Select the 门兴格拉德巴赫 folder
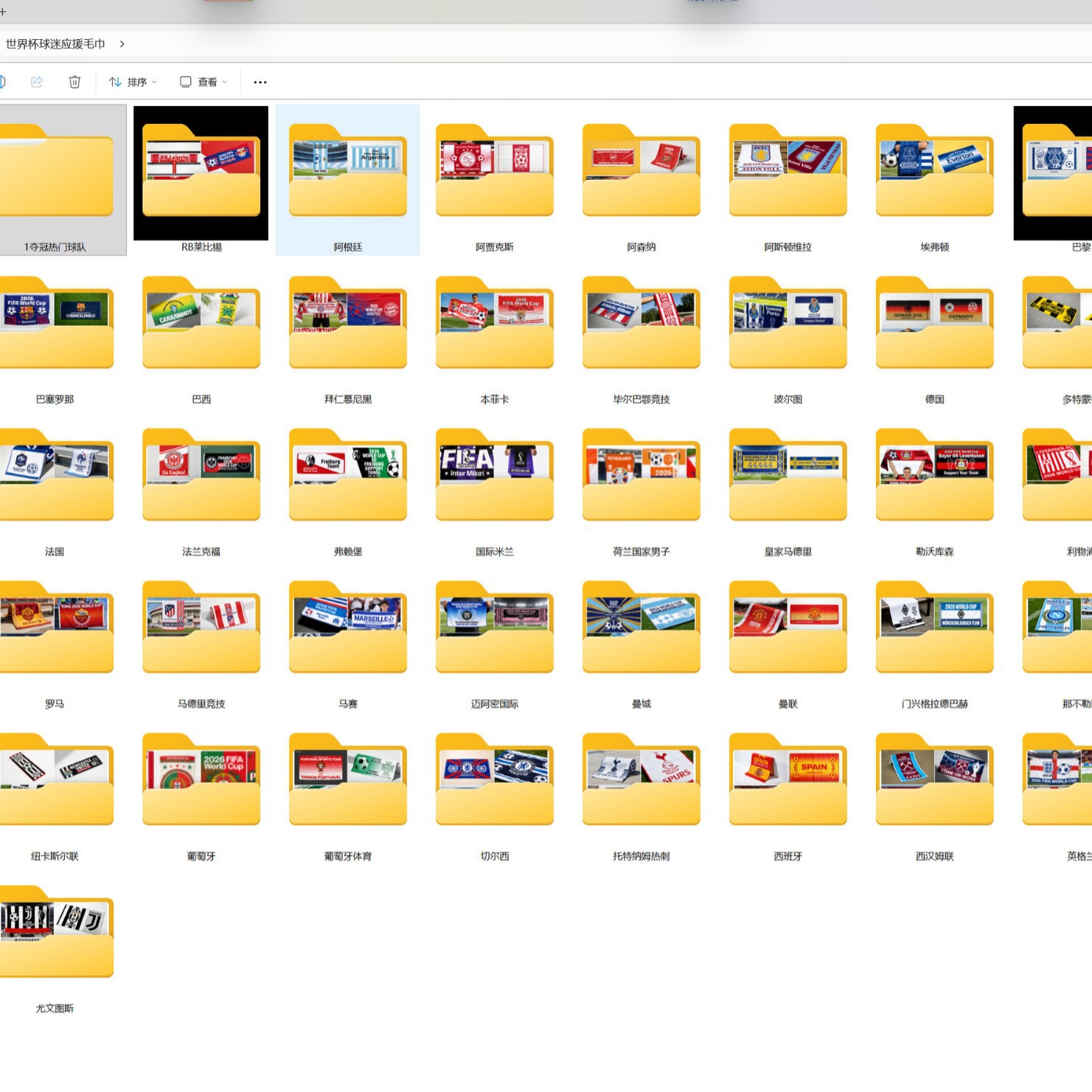The height and width of the screenshot is (1092, 1092). pos(935,627)
